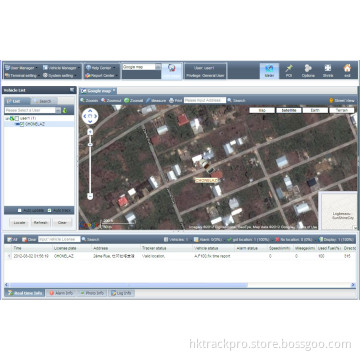Click the Print tool
This screenshot has height=360, width=360.
(x=175, y=100)
